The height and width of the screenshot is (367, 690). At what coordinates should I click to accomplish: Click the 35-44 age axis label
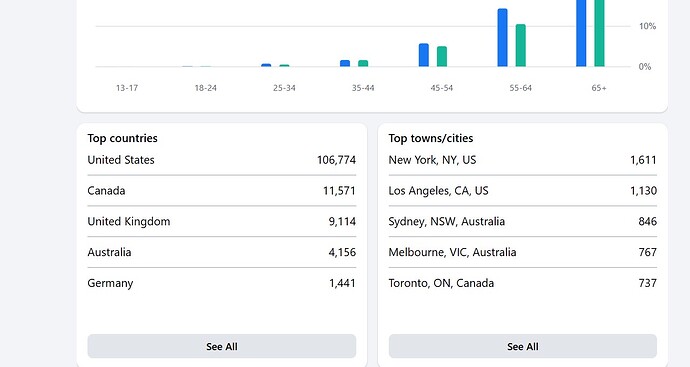click(x=363, y=88)
